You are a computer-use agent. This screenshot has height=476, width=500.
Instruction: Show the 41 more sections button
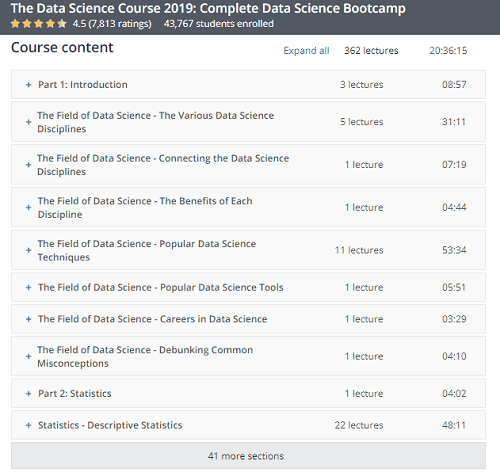[248, 456]
